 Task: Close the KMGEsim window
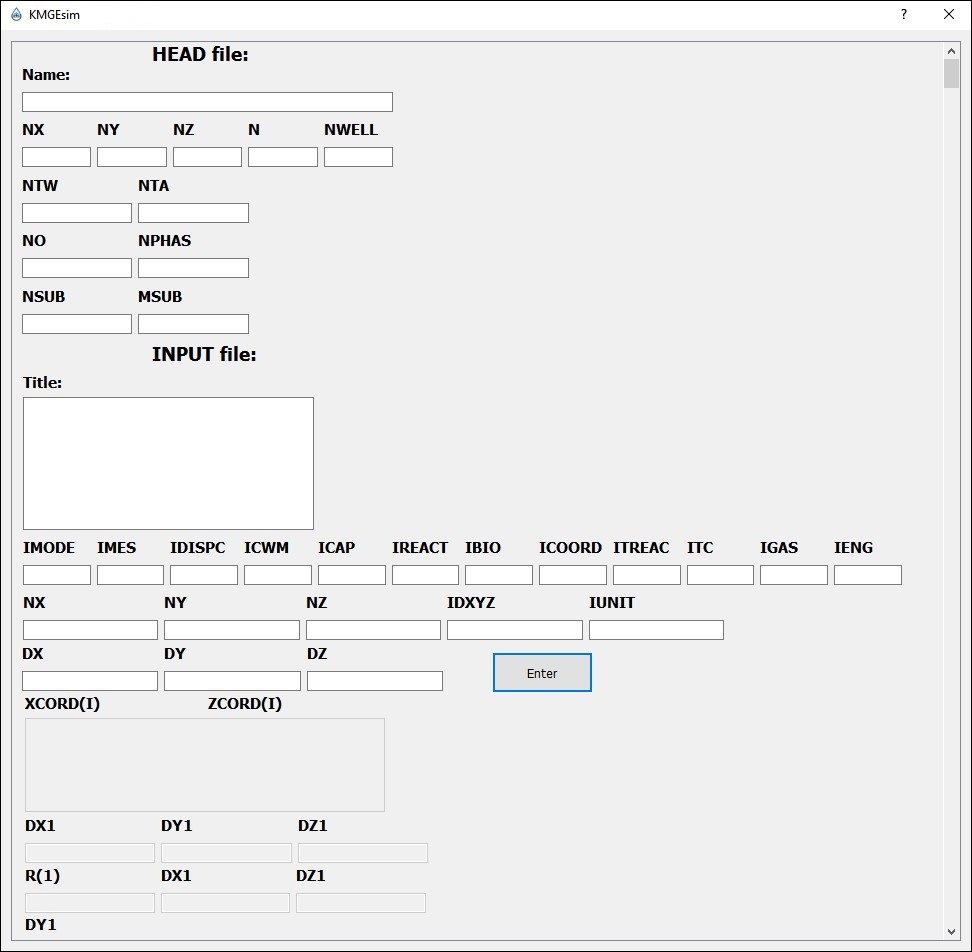click(x=948, y=14)
